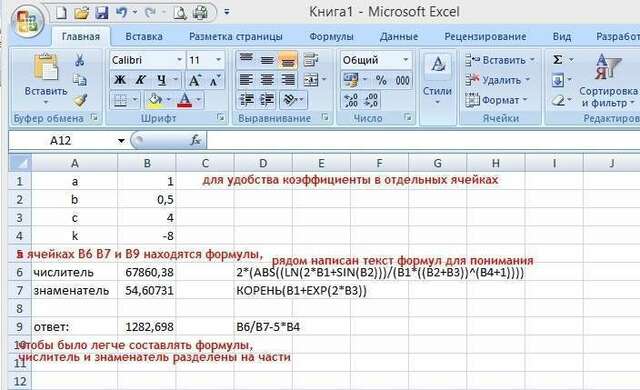Viewport: 640px width, 390px height.
Task: Click the Format Painter brush icon
Action: click(80, 100)
